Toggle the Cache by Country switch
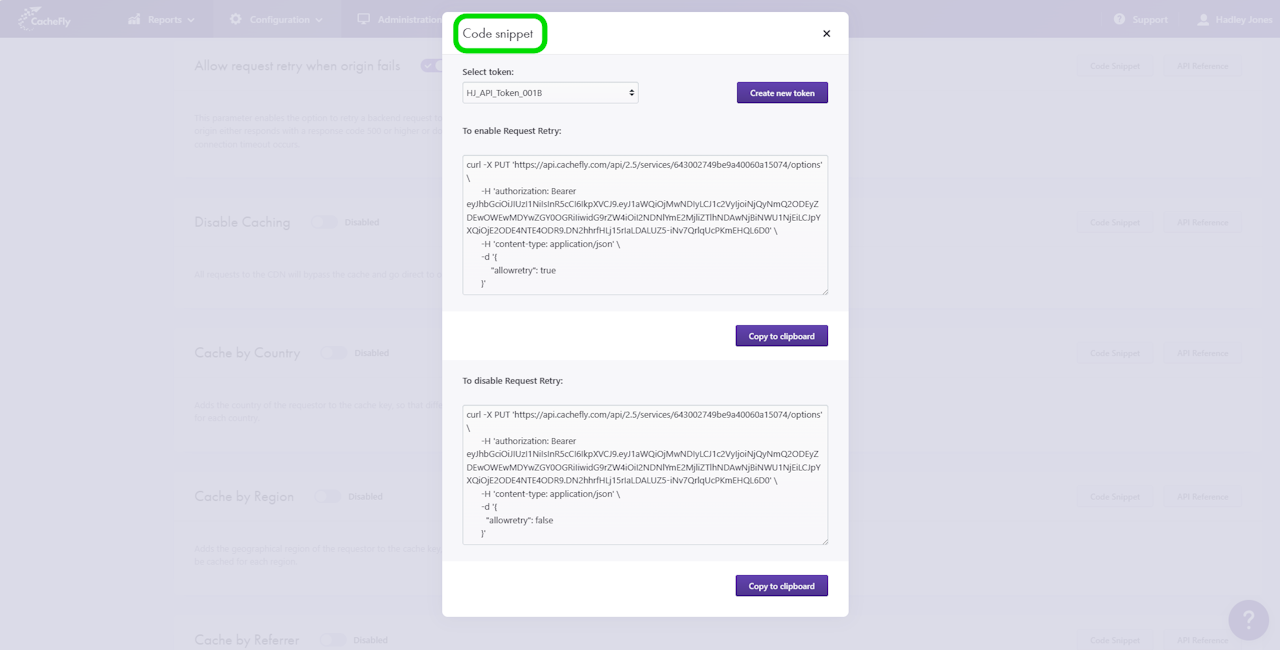This screenshot has height=650, width=1280. coord(333,353)
